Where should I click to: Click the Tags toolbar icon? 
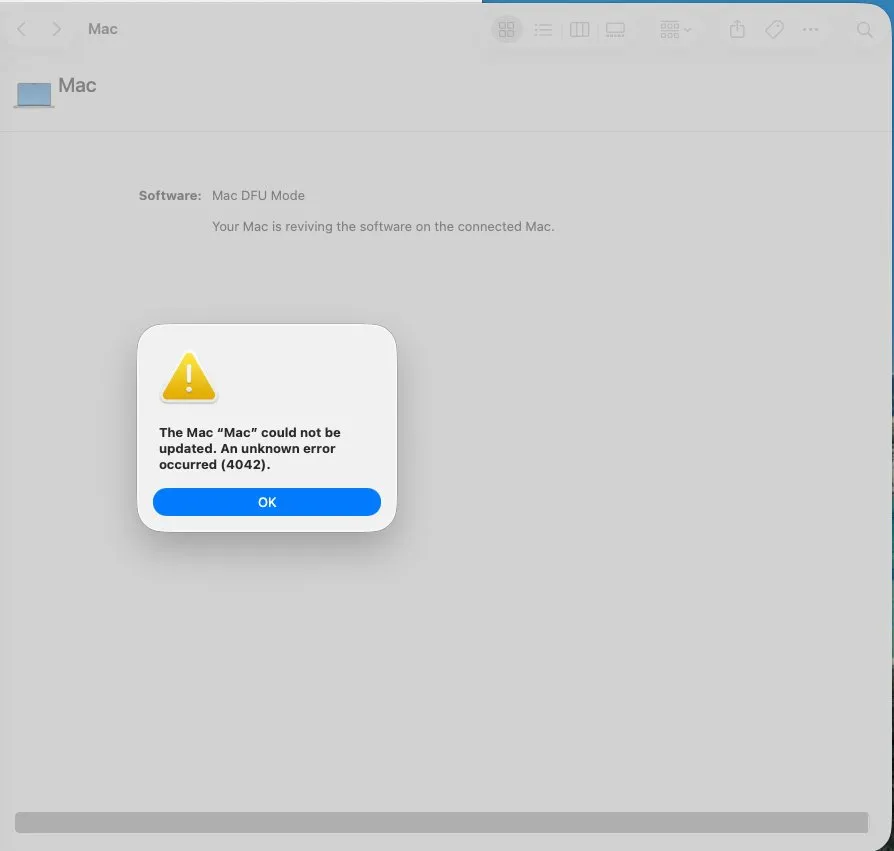point(774,29)
